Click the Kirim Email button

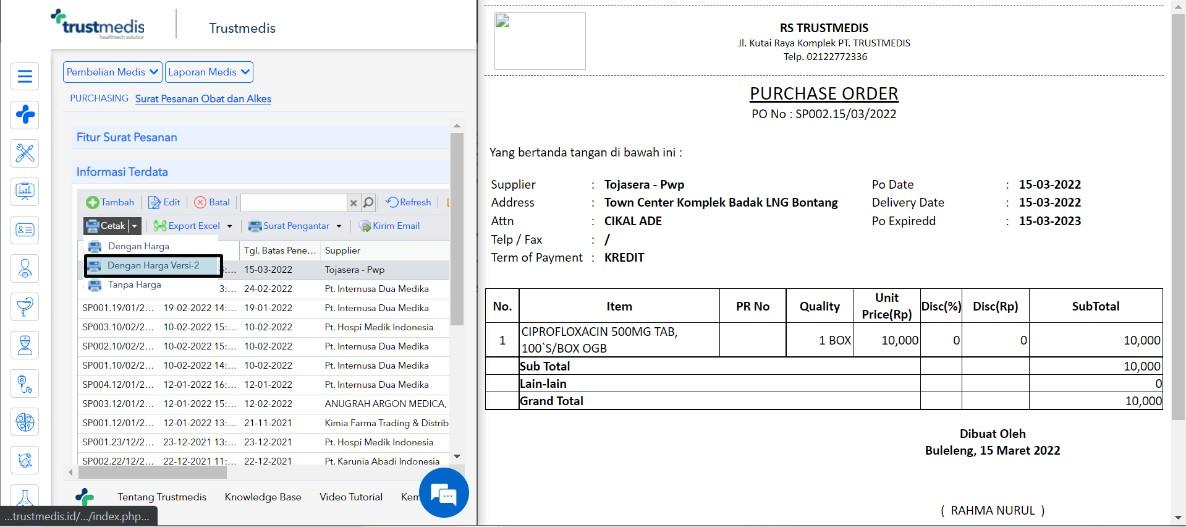(x=389, y=225)
